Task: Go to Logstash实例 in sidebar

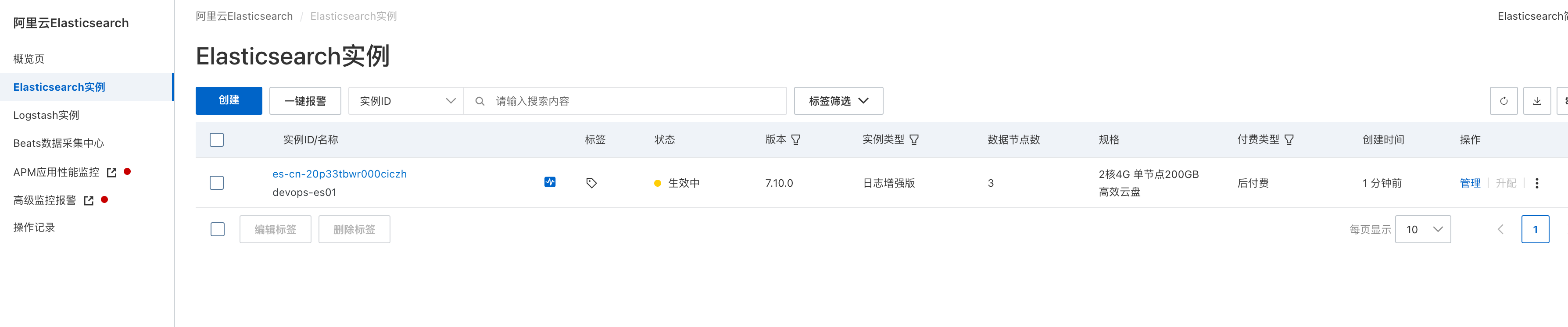Action: pyautogui.click(x=46, y=115)
